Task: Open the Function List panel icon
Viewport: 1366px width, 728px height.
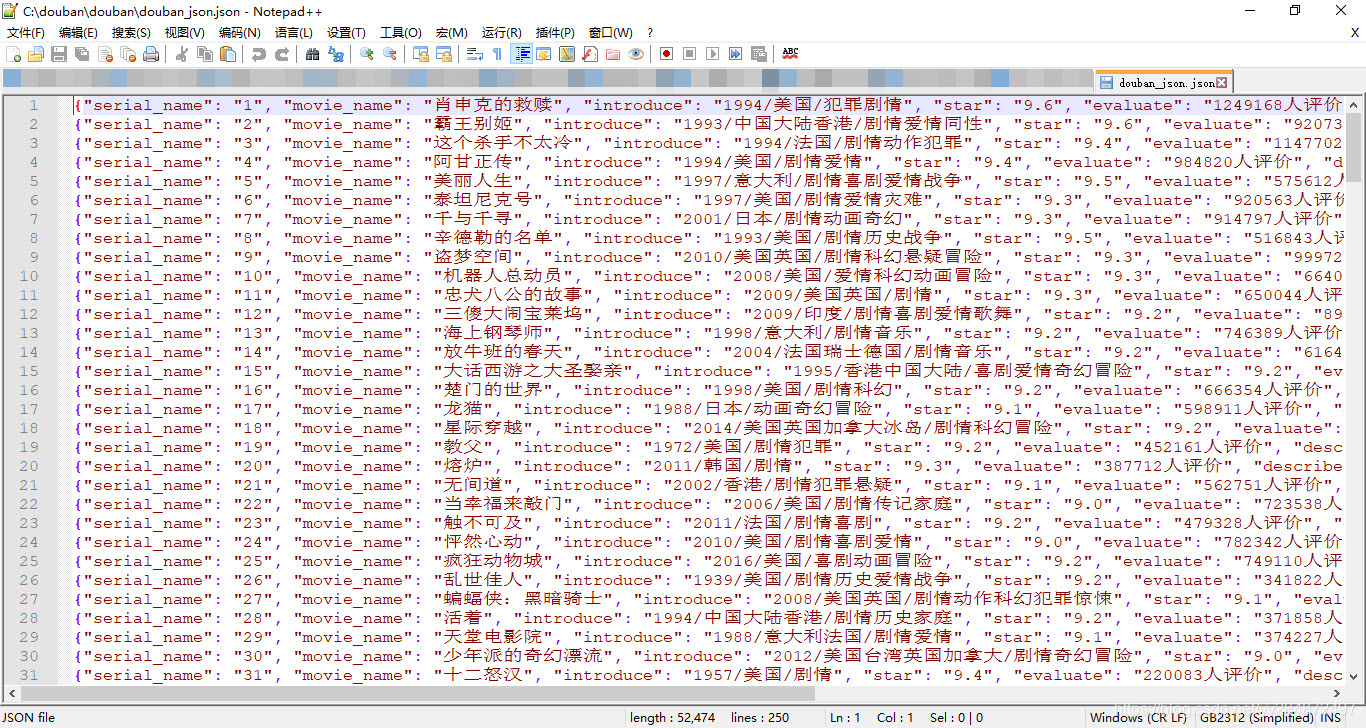Action: click(590, 54)
